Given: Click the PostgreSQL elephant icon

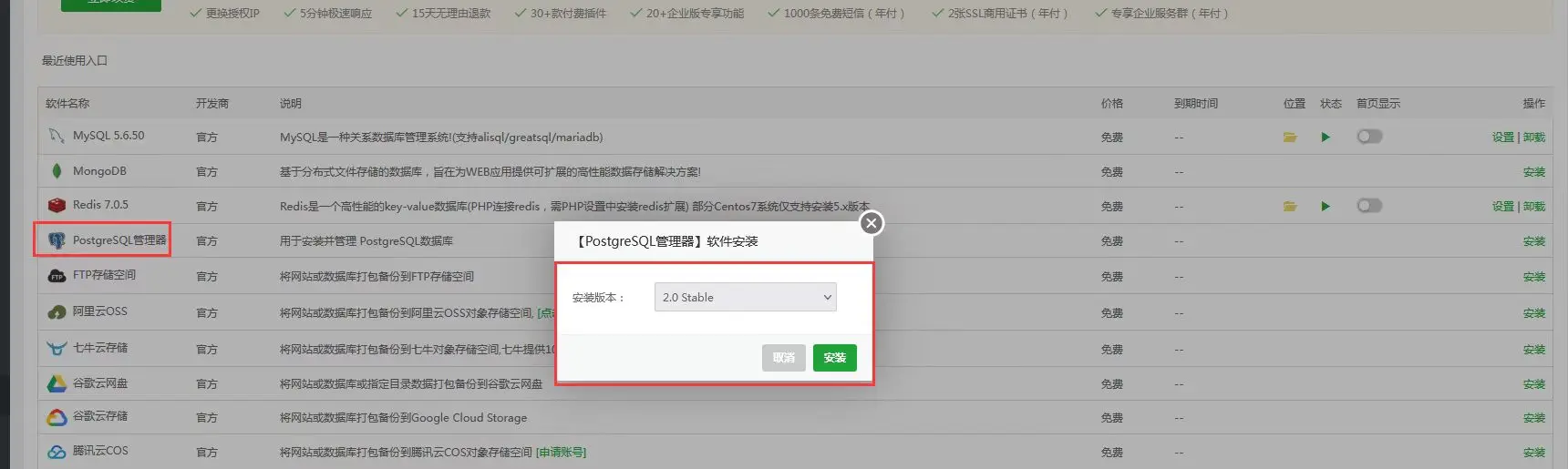Looking at the screenshot, I should click(x=57, y=240).
